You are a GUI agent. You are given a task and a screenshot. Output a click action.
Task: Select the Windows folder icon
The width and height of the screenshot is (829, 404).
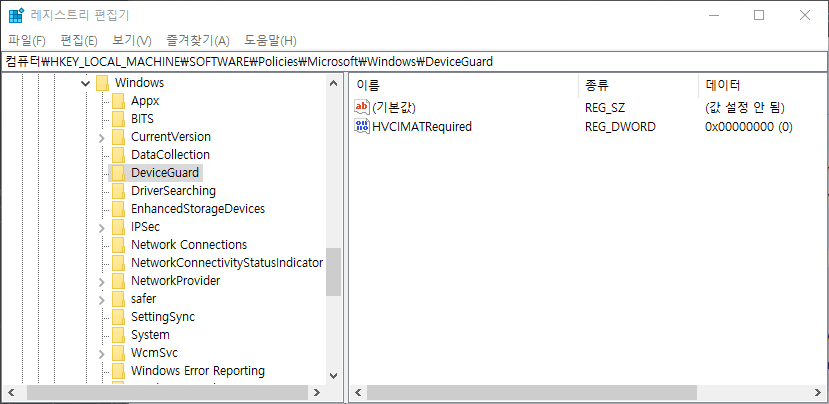pos(102,82)
